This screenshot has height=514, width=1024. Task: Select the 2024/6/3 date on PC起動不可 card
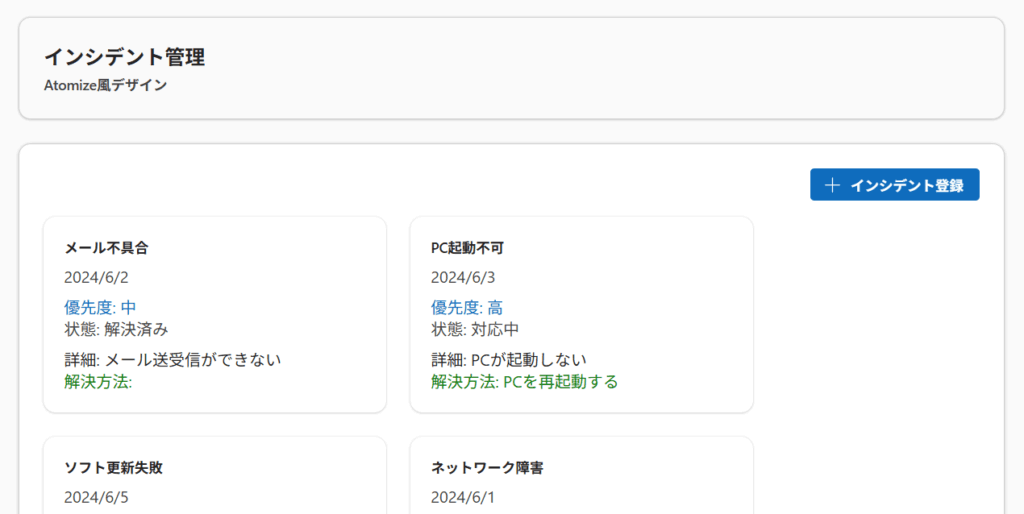pos(463,277)
